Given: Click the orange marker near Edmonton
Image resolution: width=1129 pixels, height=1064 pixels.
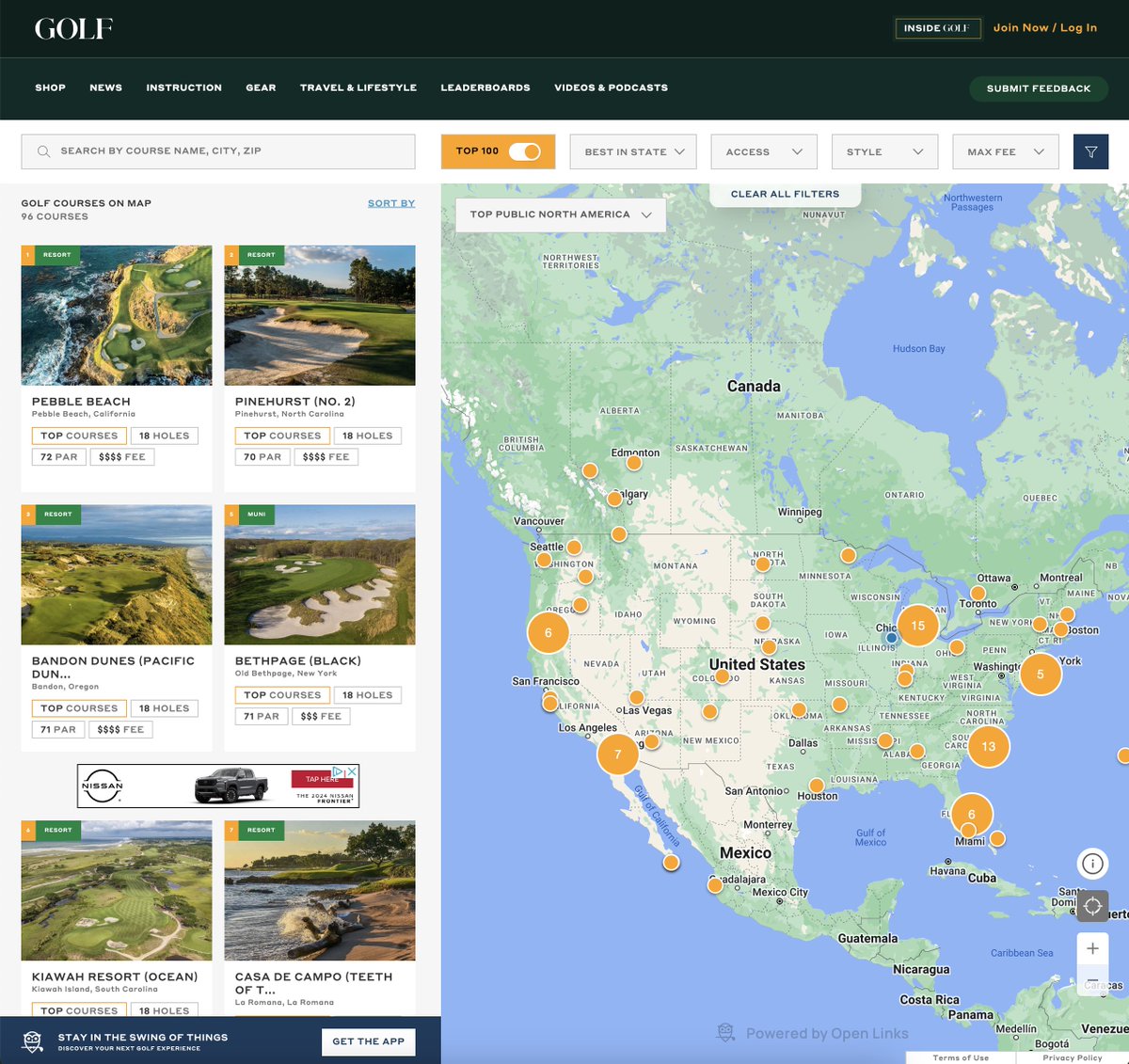Looking at the screenshot, I should pyautogui.click(x=634, y=463).
